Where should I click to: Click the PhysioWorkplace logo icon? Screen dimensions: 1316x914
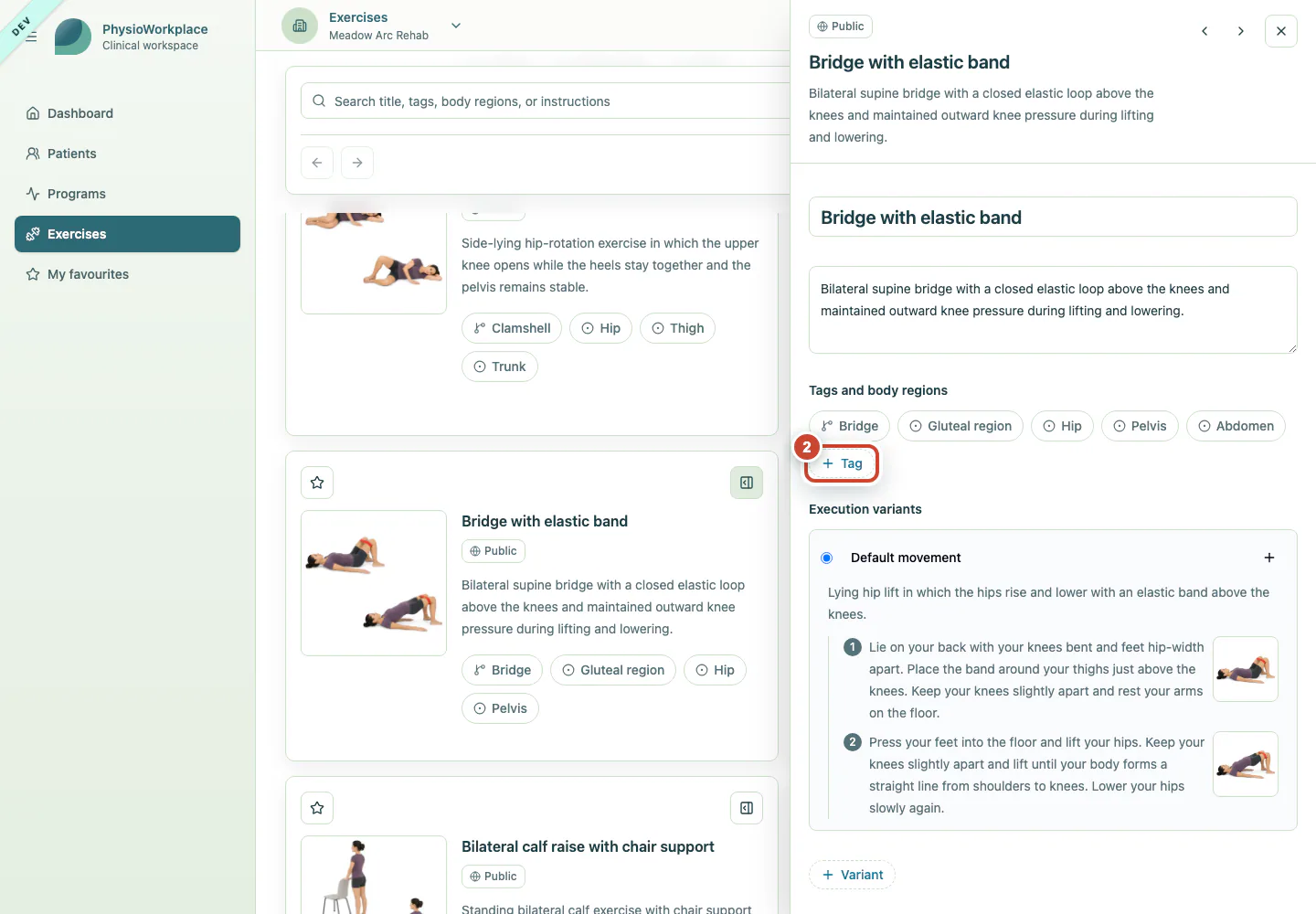[73, 37]
